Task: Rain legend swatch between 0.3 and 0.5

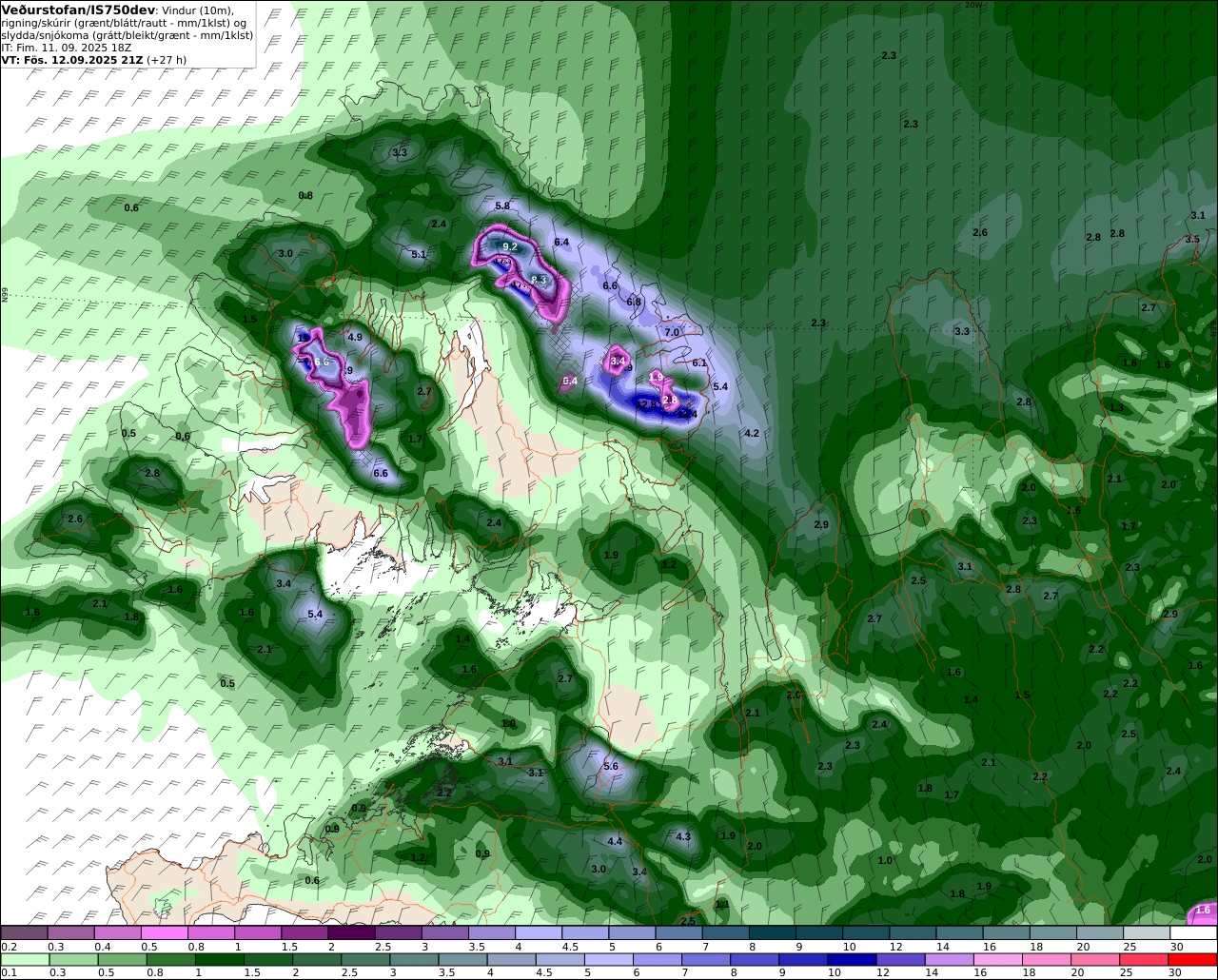Action: 74,959
